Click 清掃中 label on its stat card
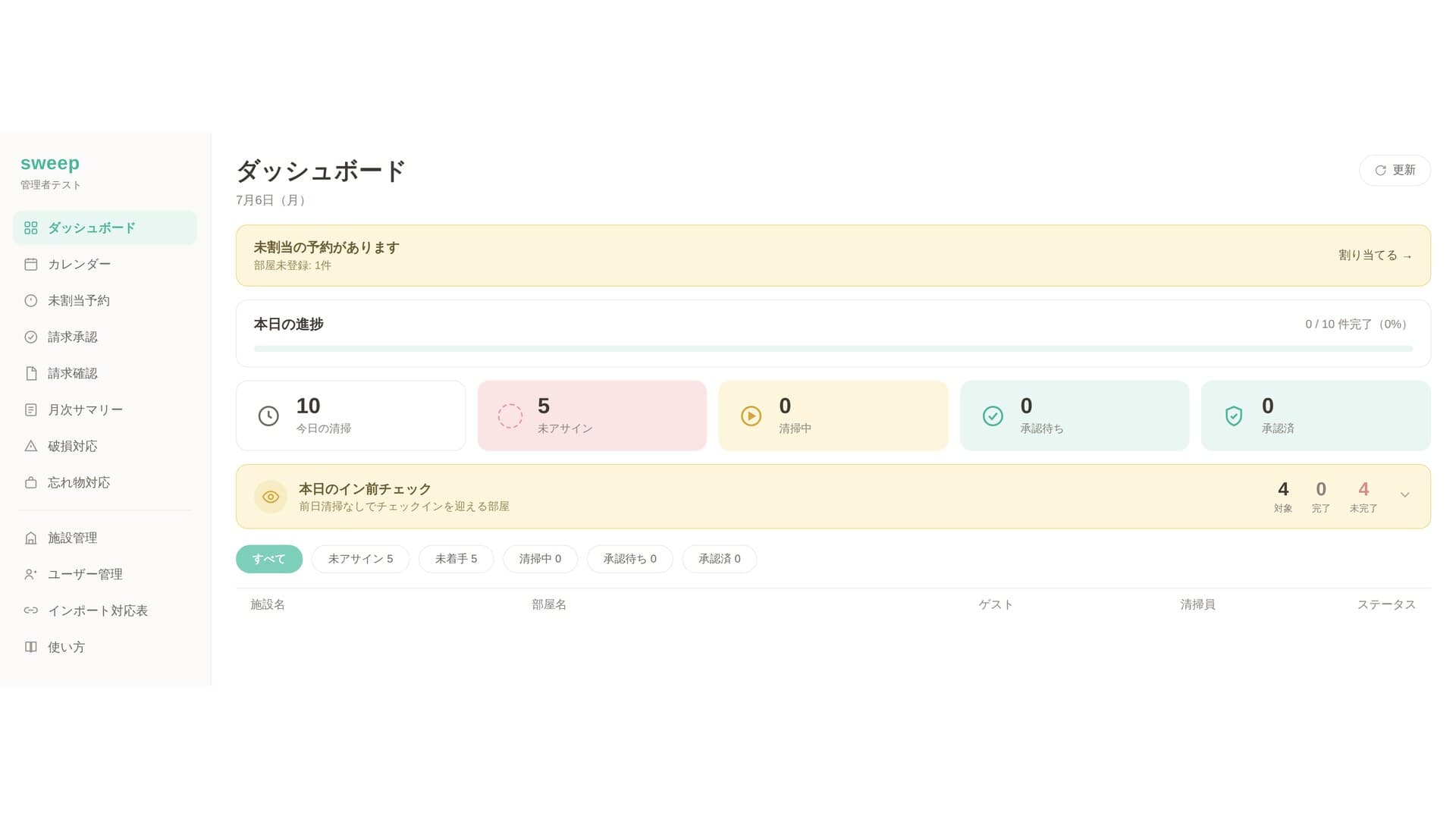 795,428
